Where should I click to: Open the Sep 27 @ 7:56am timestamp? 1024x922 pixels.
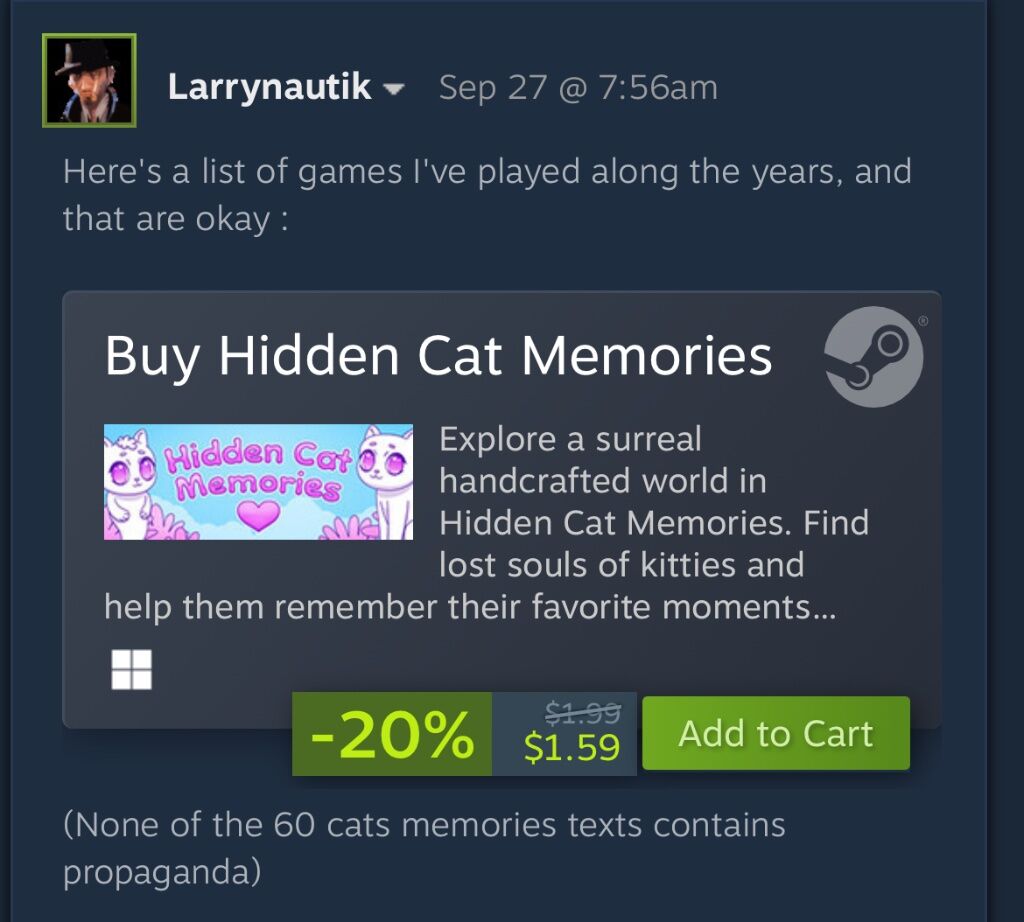coord(578,88)
